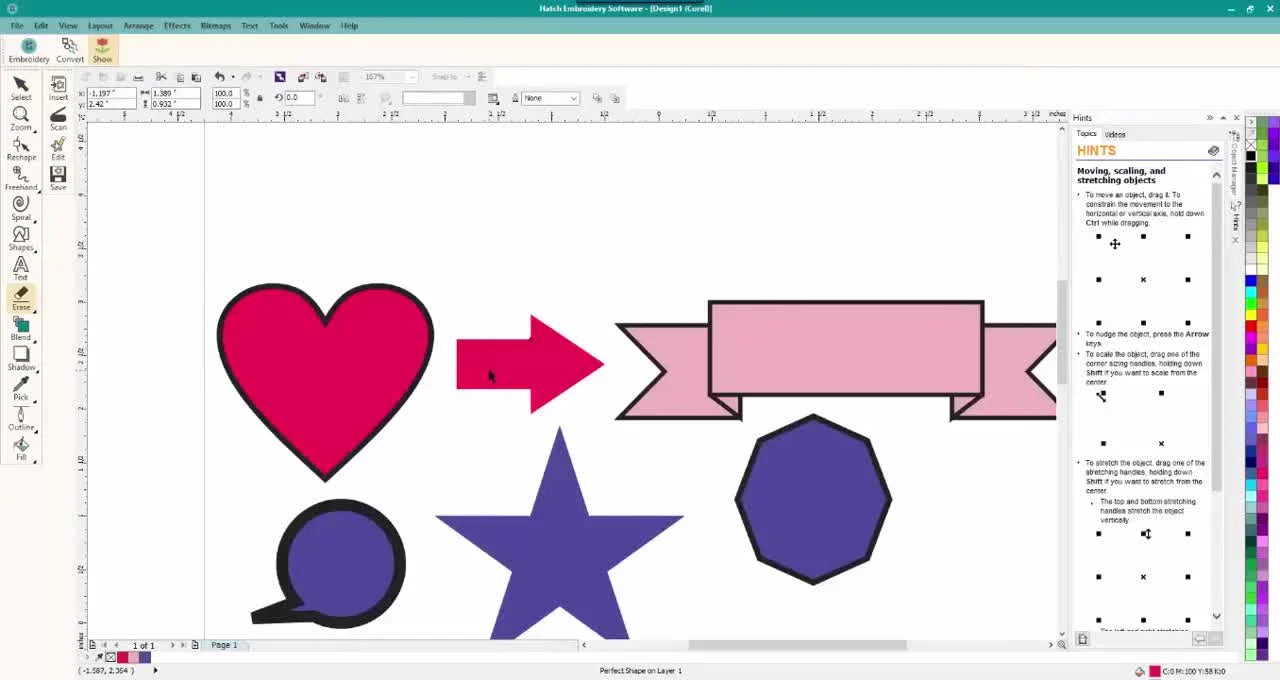This screenshot has height=680, width=1280.
Task: Click the Cut scissors icon
Action: coord(161,77)
